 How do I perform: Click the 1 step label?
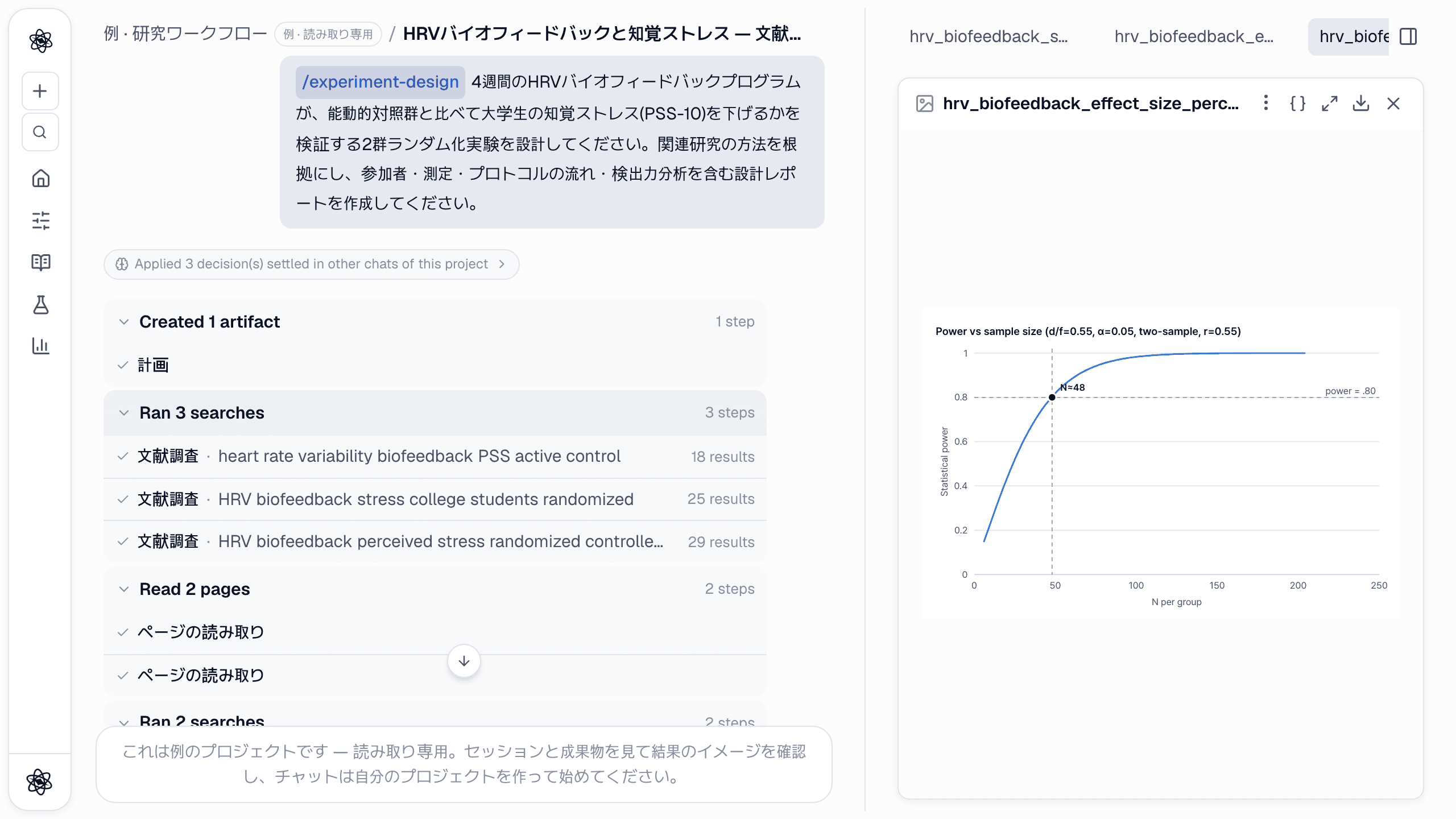tap(735, 321)
